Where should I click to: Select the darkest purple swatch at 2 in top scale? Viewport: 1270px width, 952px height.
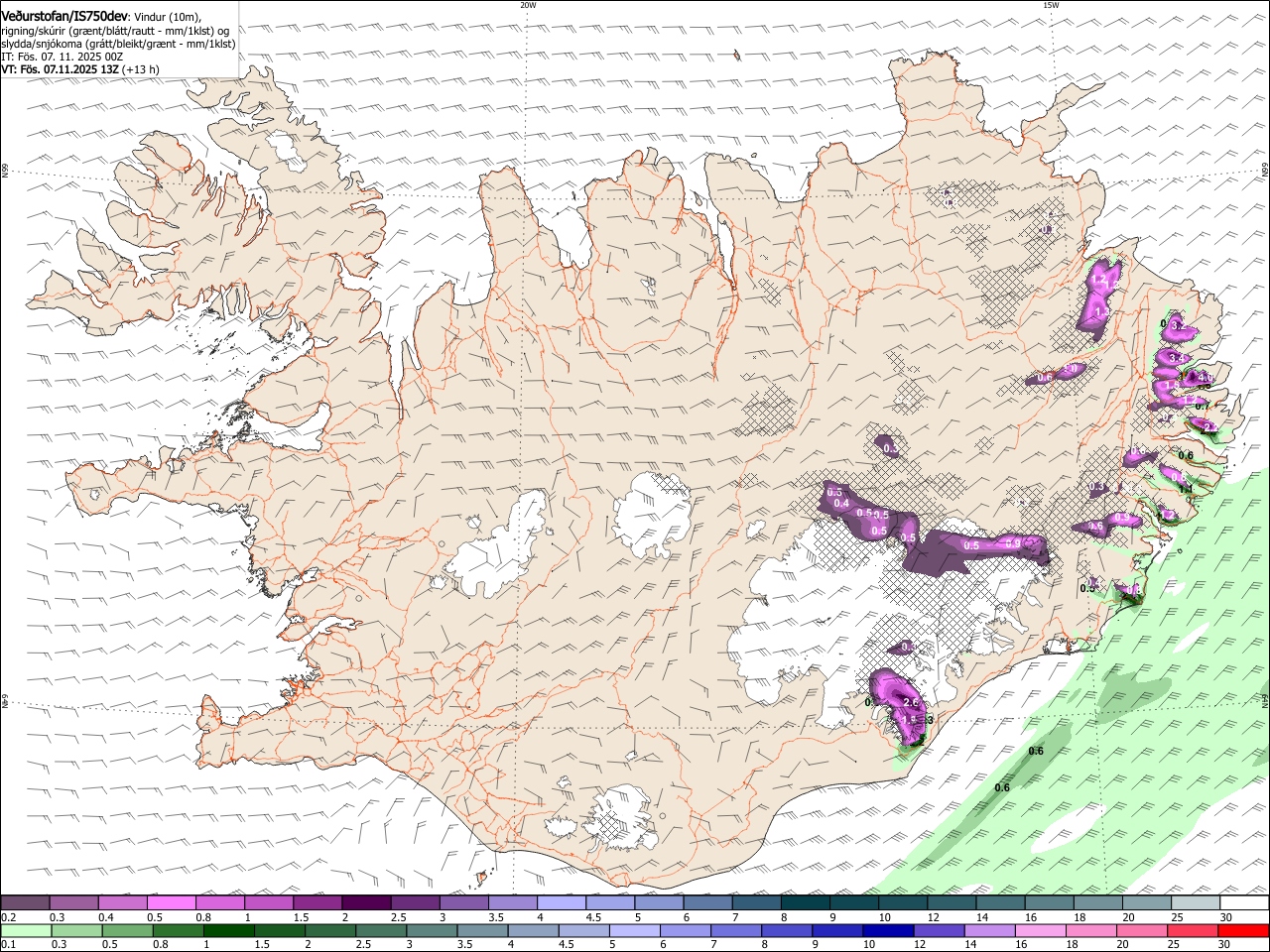point(365,903)
